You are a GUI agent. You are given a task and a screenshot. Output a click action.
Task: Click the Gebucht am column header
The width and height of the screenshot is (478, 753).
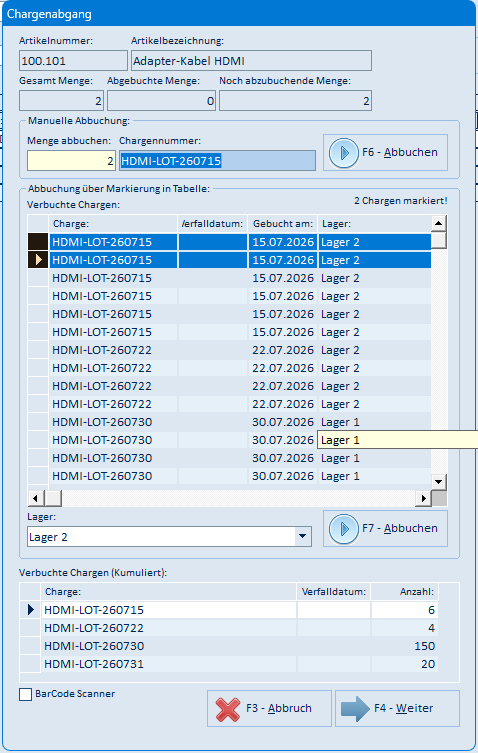click(x=282, y=224)
